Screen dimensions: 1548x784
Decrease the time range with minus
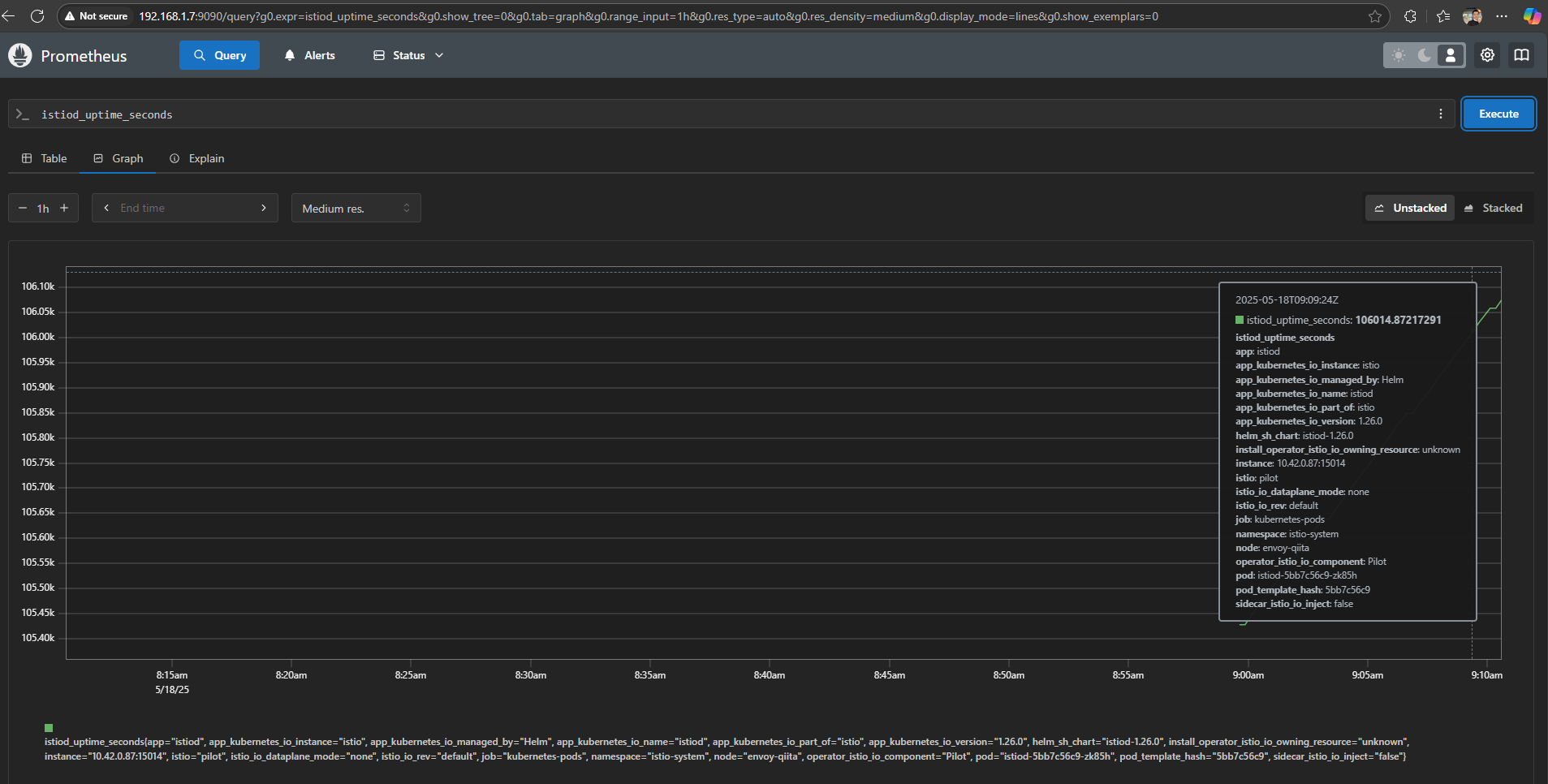[x=23, y=209]
